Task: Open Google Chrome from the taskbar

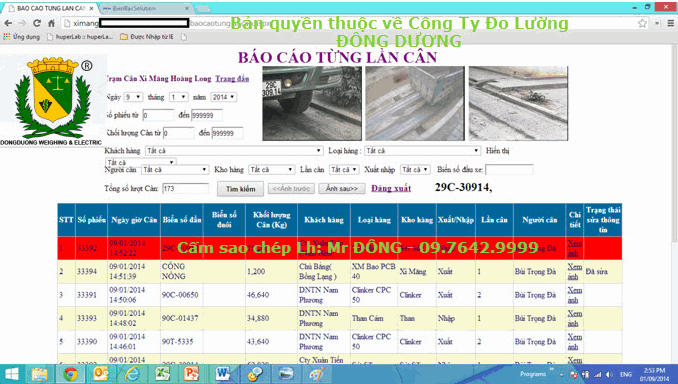Action: [x=70, y=374]
